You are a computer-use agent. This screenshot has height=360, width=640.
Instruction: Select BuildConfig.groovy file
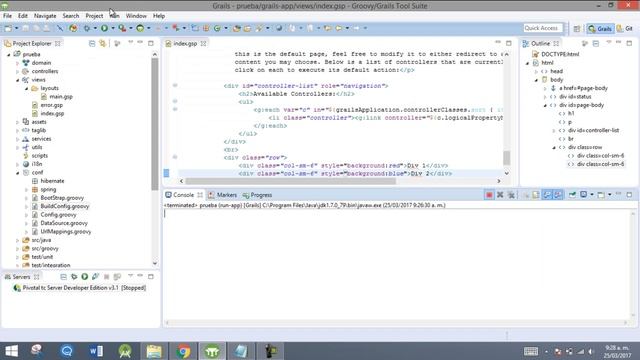[x=64, y=207]
